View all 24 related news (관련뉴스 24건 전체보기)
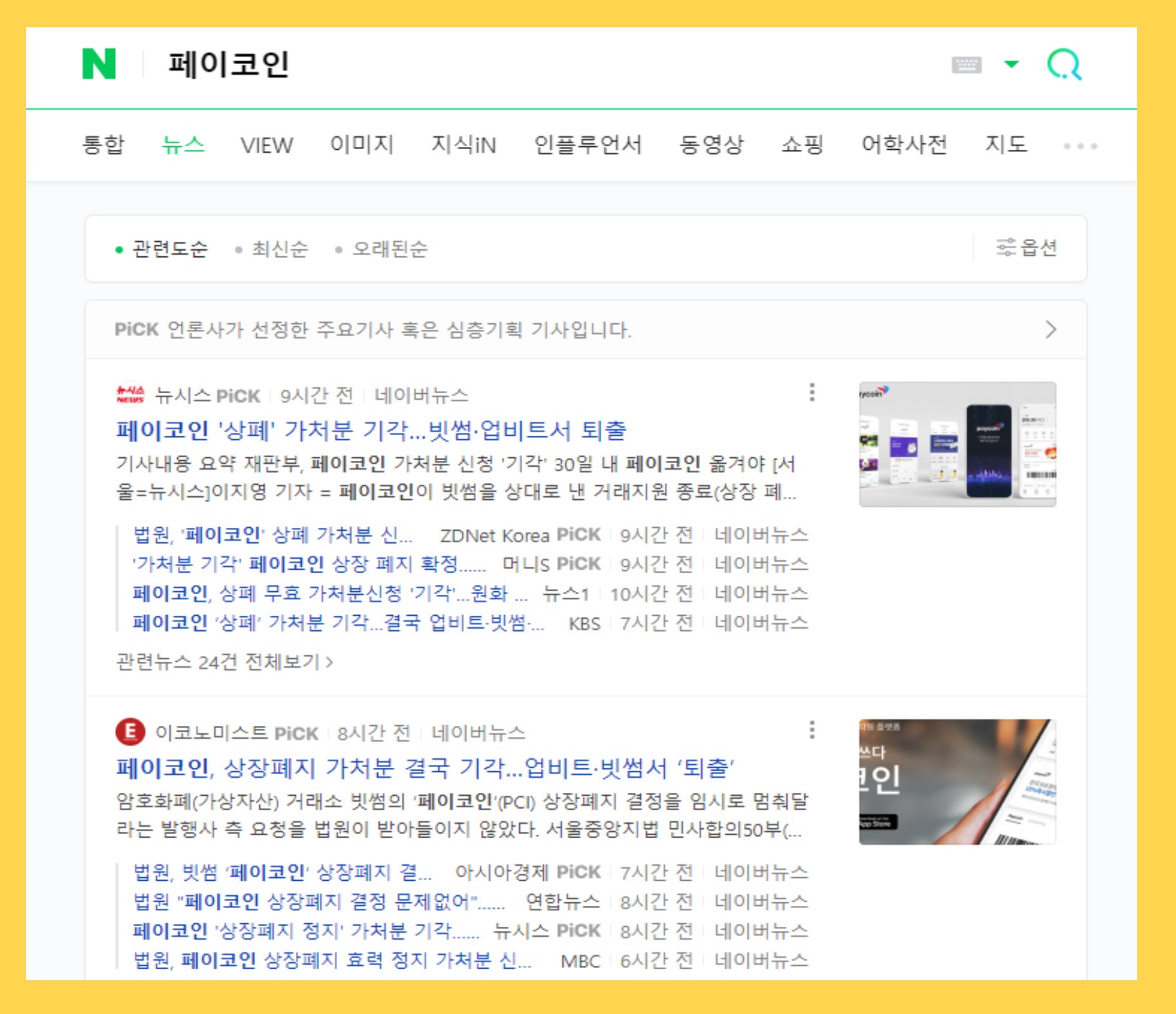Viewport: 1176px width, 1014px height. coord(224,662)
